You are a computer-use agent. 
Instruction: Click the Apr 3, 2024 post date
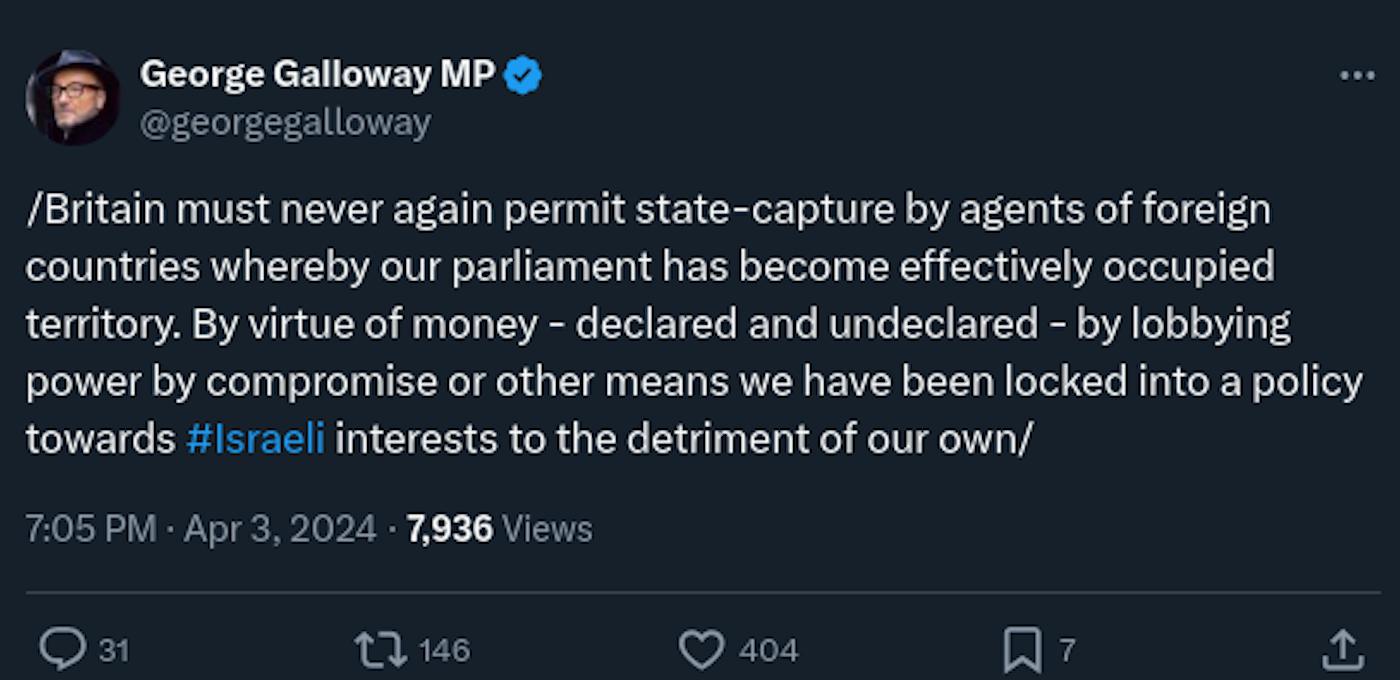(x=282, y=529)
